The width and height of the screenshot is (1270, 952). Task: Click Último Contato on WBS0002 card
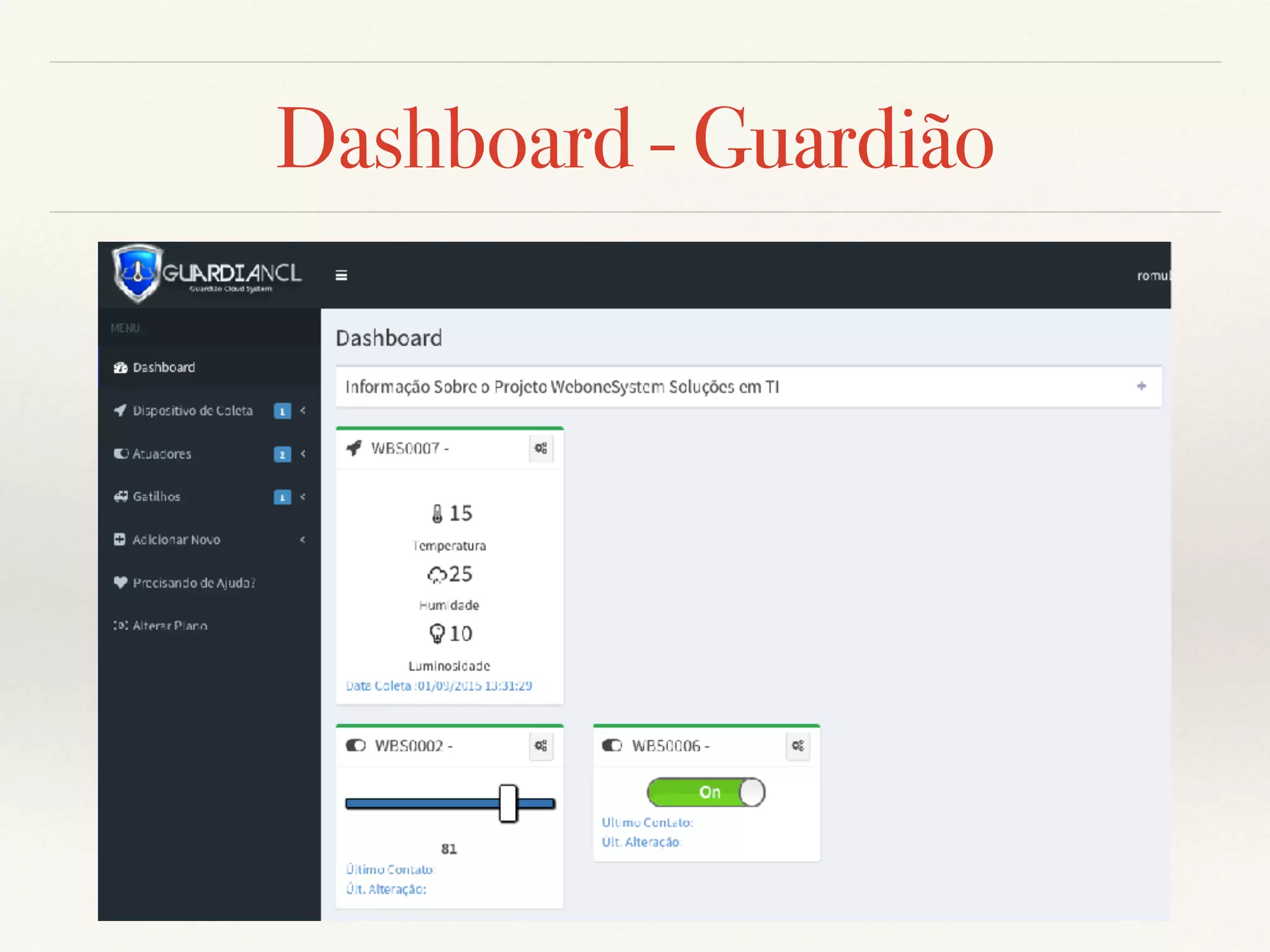[390, 870]
